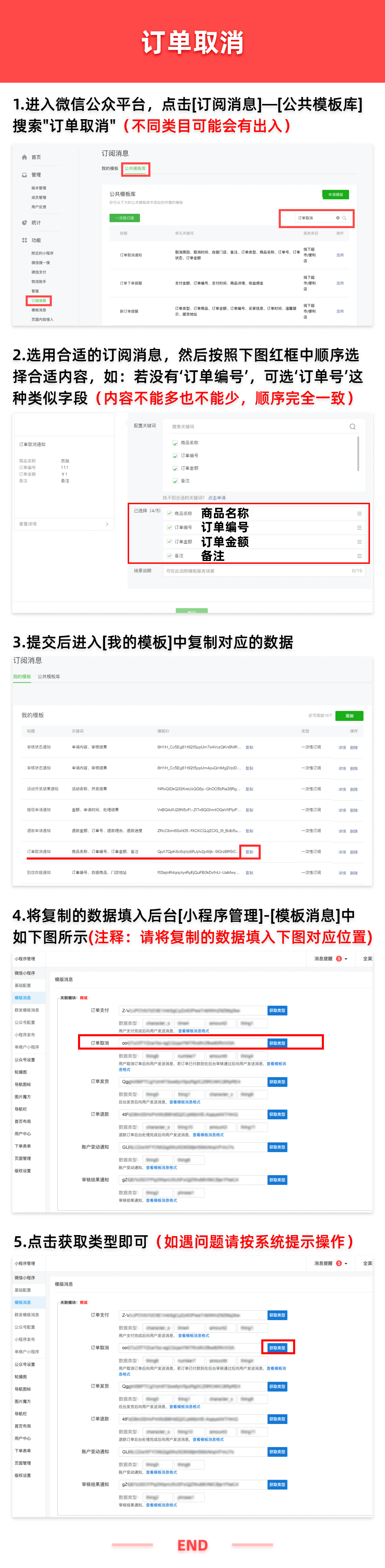Click the 统计 pie chart icon

(24, 223)
